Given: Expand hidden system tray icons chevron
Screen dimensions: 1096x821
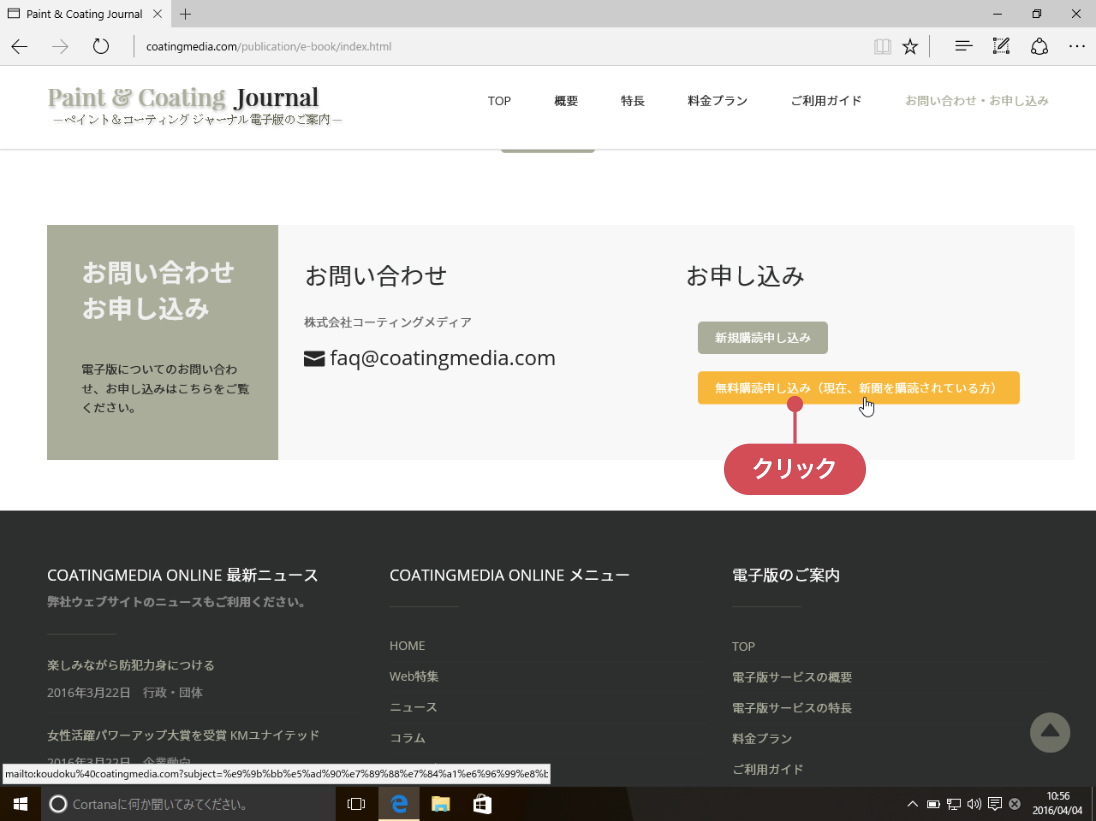Looking at the screenshot, I should pos(912,803).
